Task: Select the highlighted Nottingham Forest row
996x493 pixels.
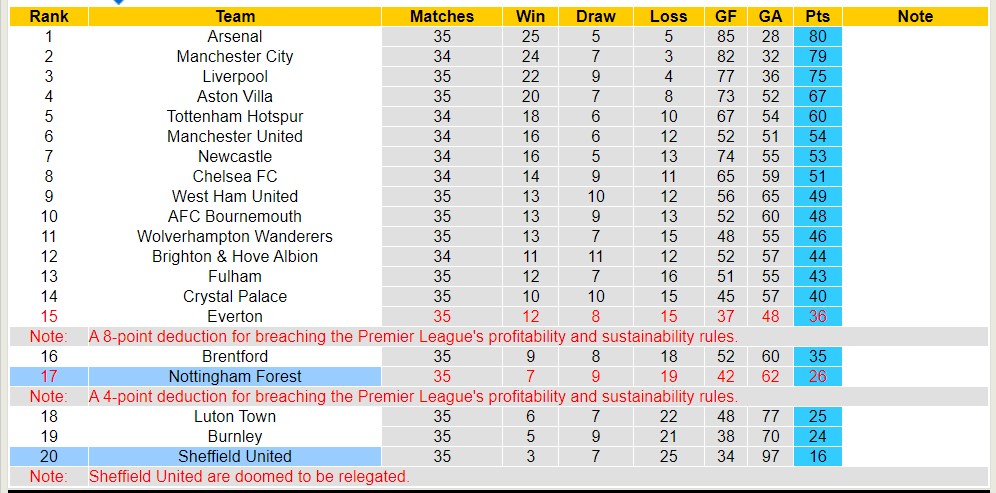Action: click(x=235, y=376)
